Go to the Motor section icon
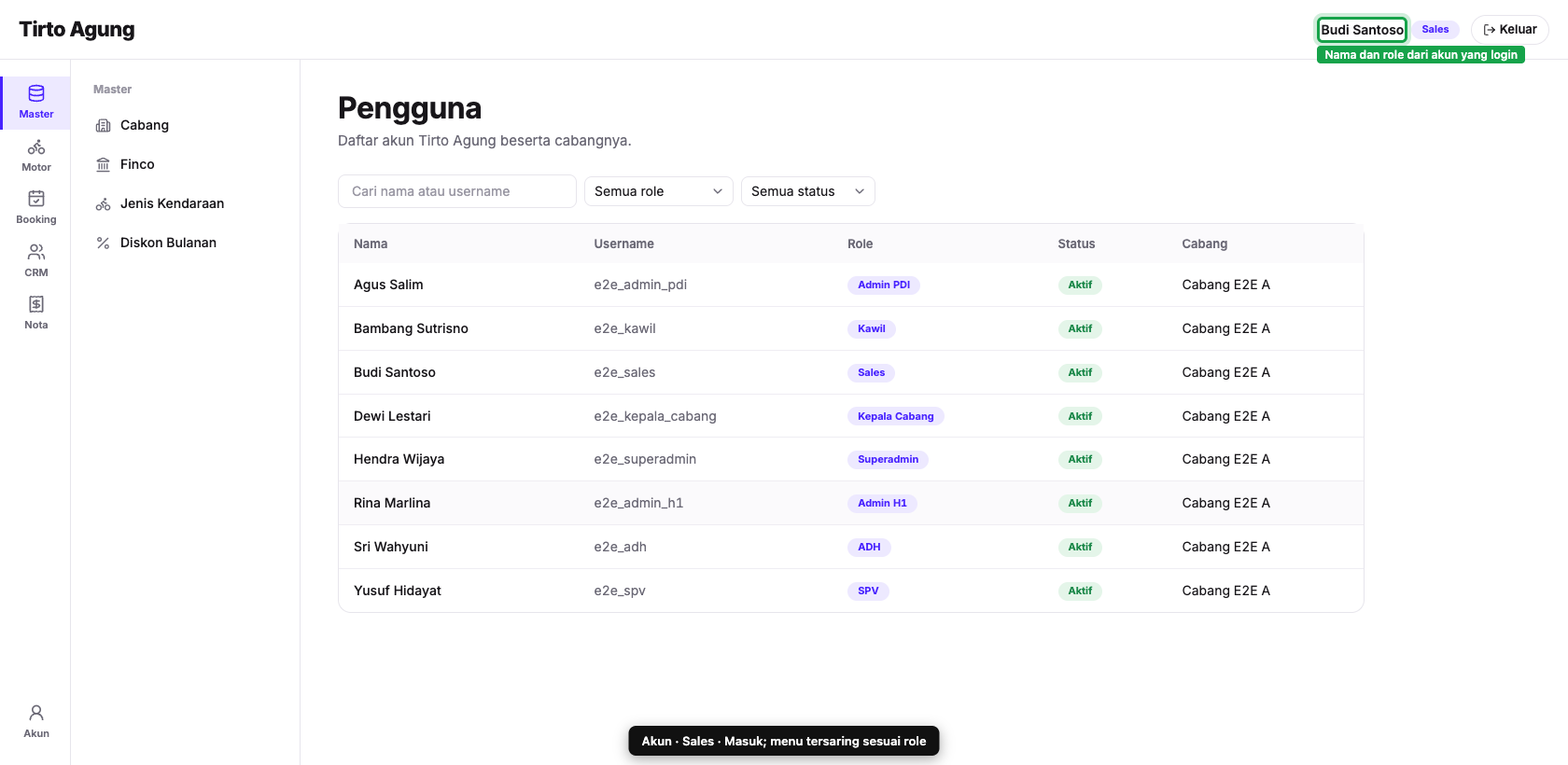The height and width of the screenshot is (765, 1568). click(x=36, y=147)
